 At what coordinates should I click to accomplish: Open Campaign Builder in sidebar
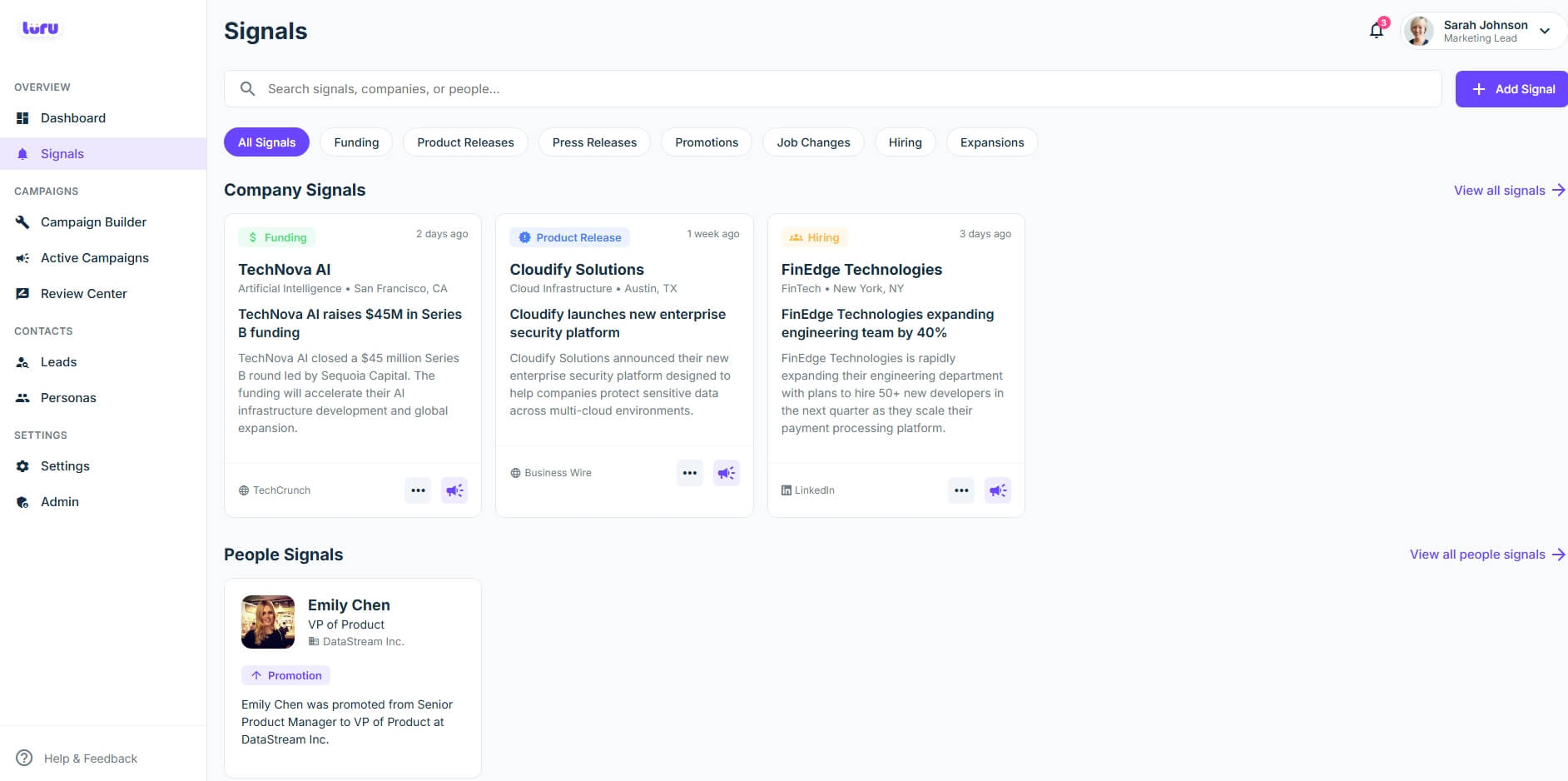(x=93, y=222)
